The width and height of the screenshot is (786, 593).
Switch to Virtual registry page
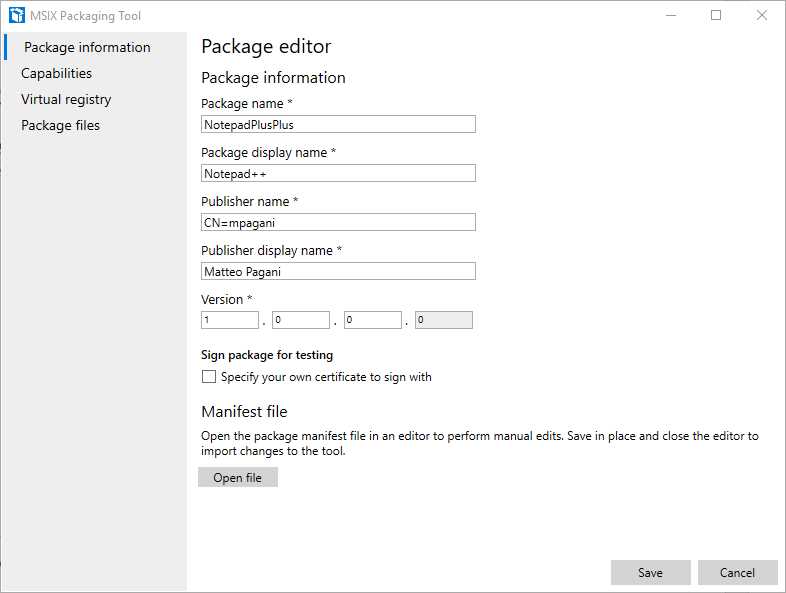pyautogui.click(x=66, y=99)
